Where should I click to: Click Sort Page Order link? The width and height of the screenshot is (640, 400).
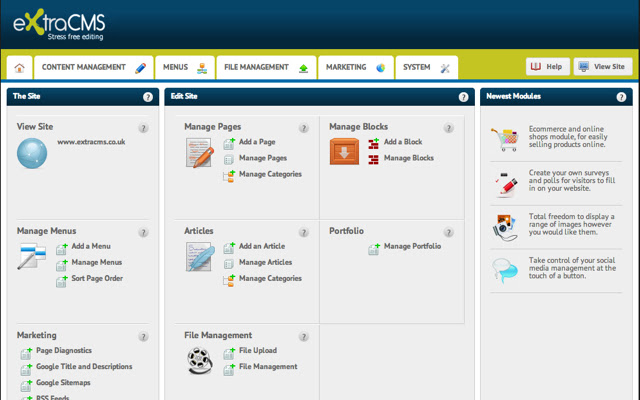[x=97, y=278]
